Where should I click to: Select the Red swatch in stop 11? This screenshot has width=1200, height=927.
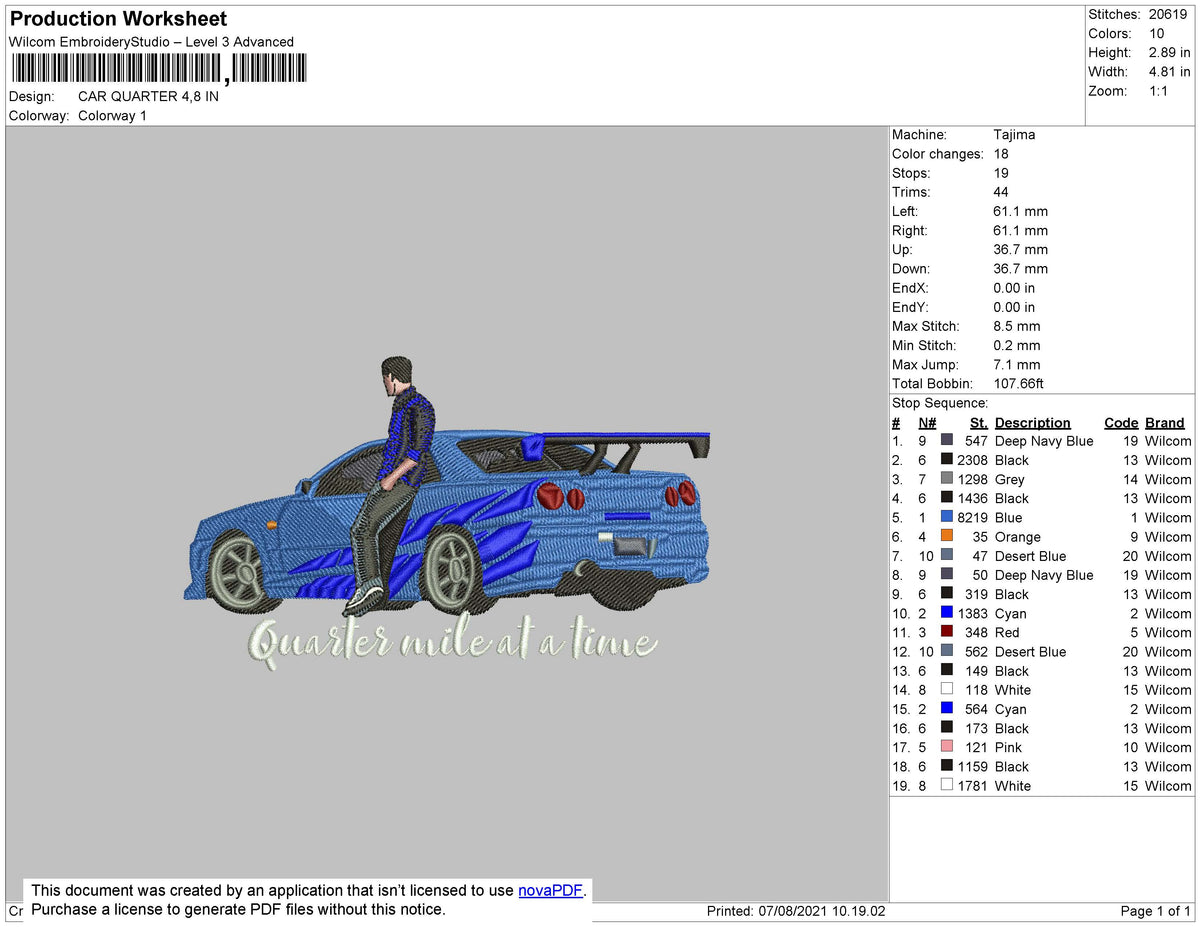point(947,632)
